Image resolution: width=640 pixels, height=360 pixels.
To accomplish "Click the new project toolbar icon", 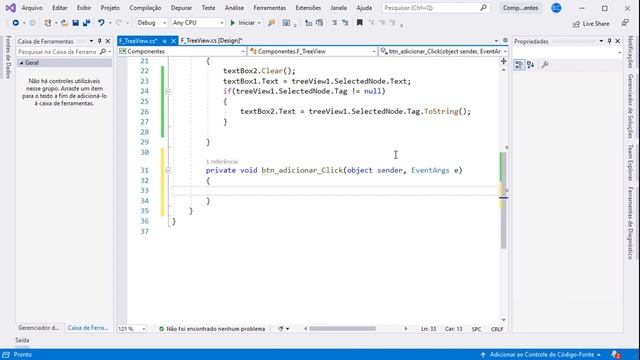I will pos(48,23).
